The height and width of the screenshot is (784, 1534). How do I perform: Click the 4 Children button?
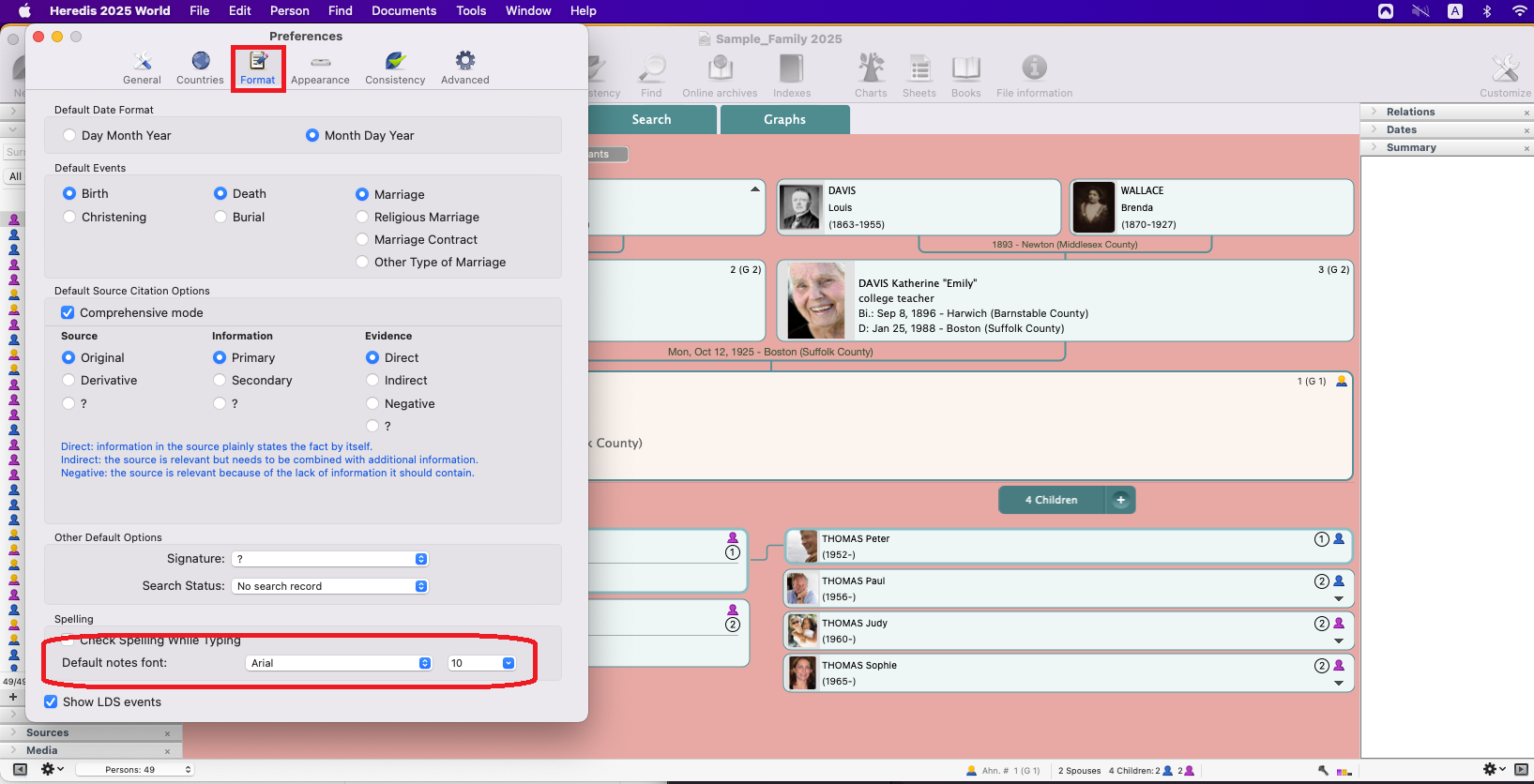coord(1052,500)
